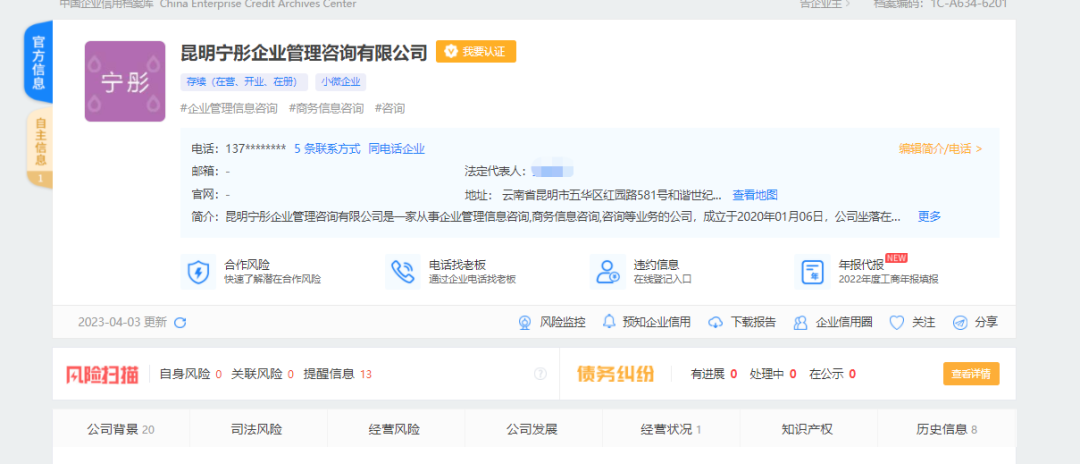Click the 合作风险 shield icon
Viewport: 1080px width, 464px height.
tap(198, 272)
